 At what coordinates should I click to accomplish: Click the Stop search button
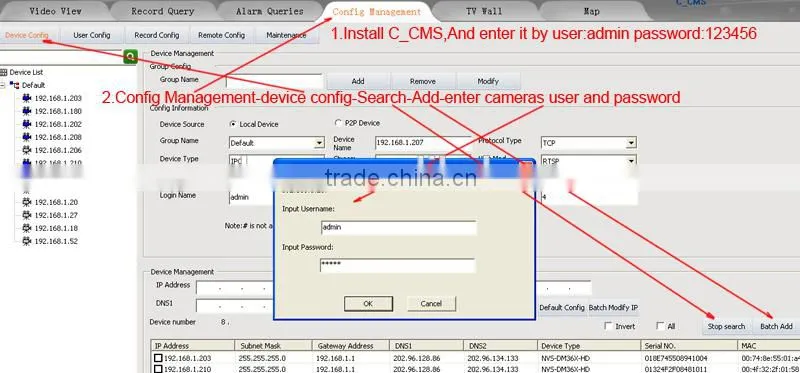[x=727, y=326]
